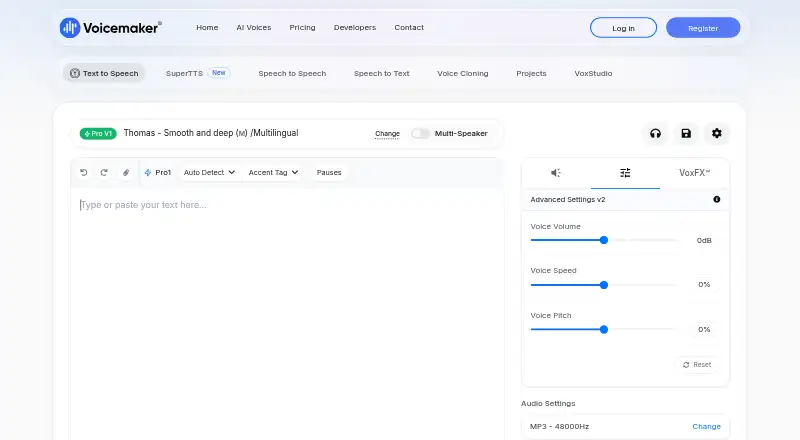Toggle the Multi-Speaker switch

pos(421,133)
